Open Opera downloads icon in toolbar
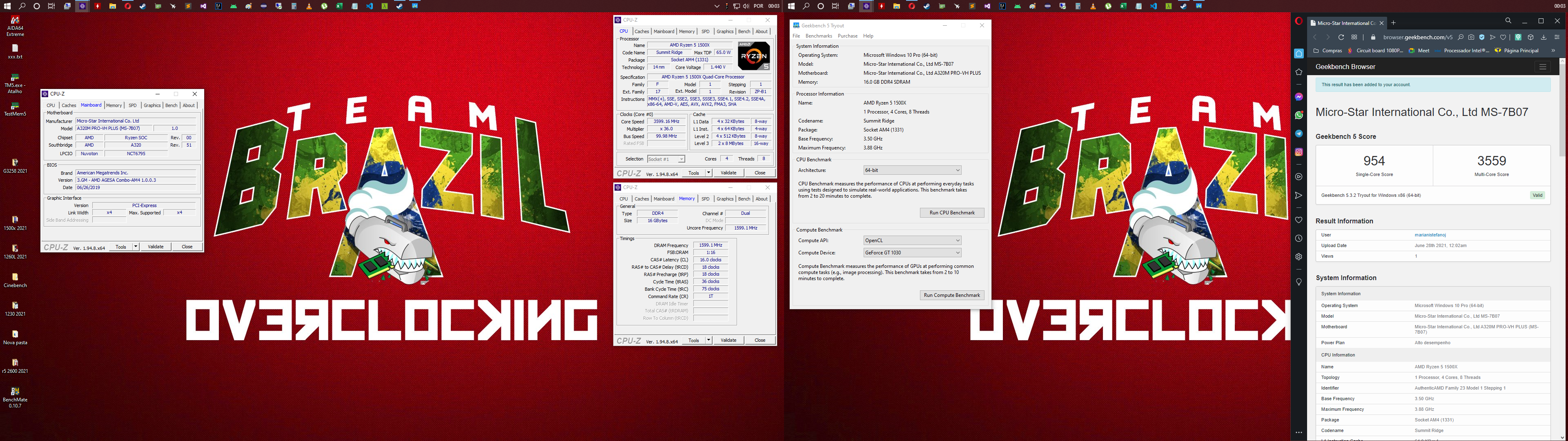 [x=1543, y=37]
